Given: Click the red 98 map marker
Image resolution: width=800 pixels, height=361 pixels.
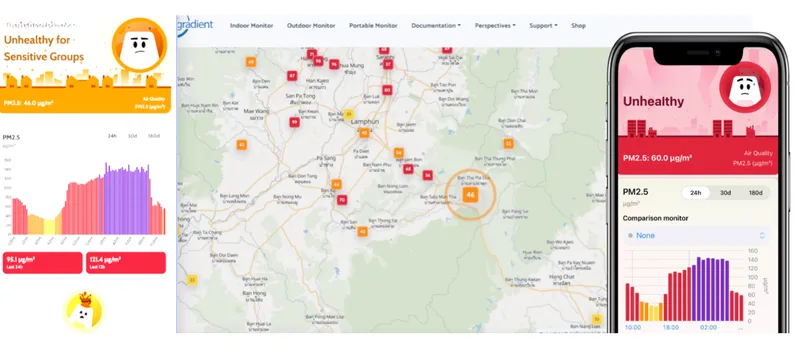Looking at the screenshot, I should click(318, 61).
